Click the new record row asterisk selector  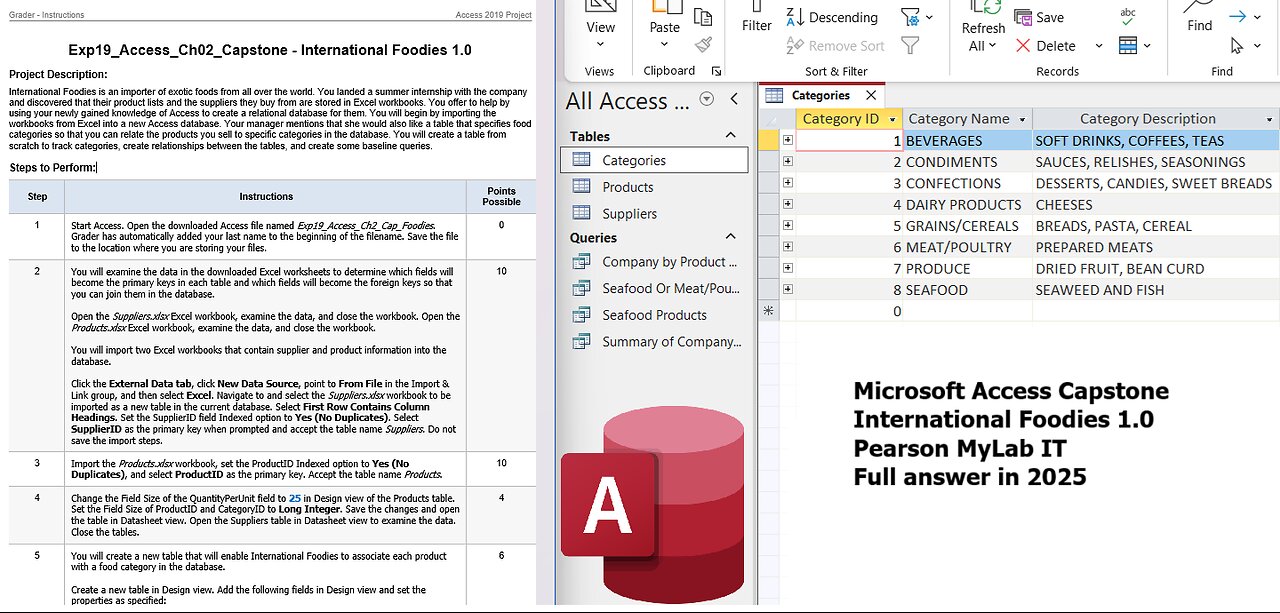[x=768, y=311]
